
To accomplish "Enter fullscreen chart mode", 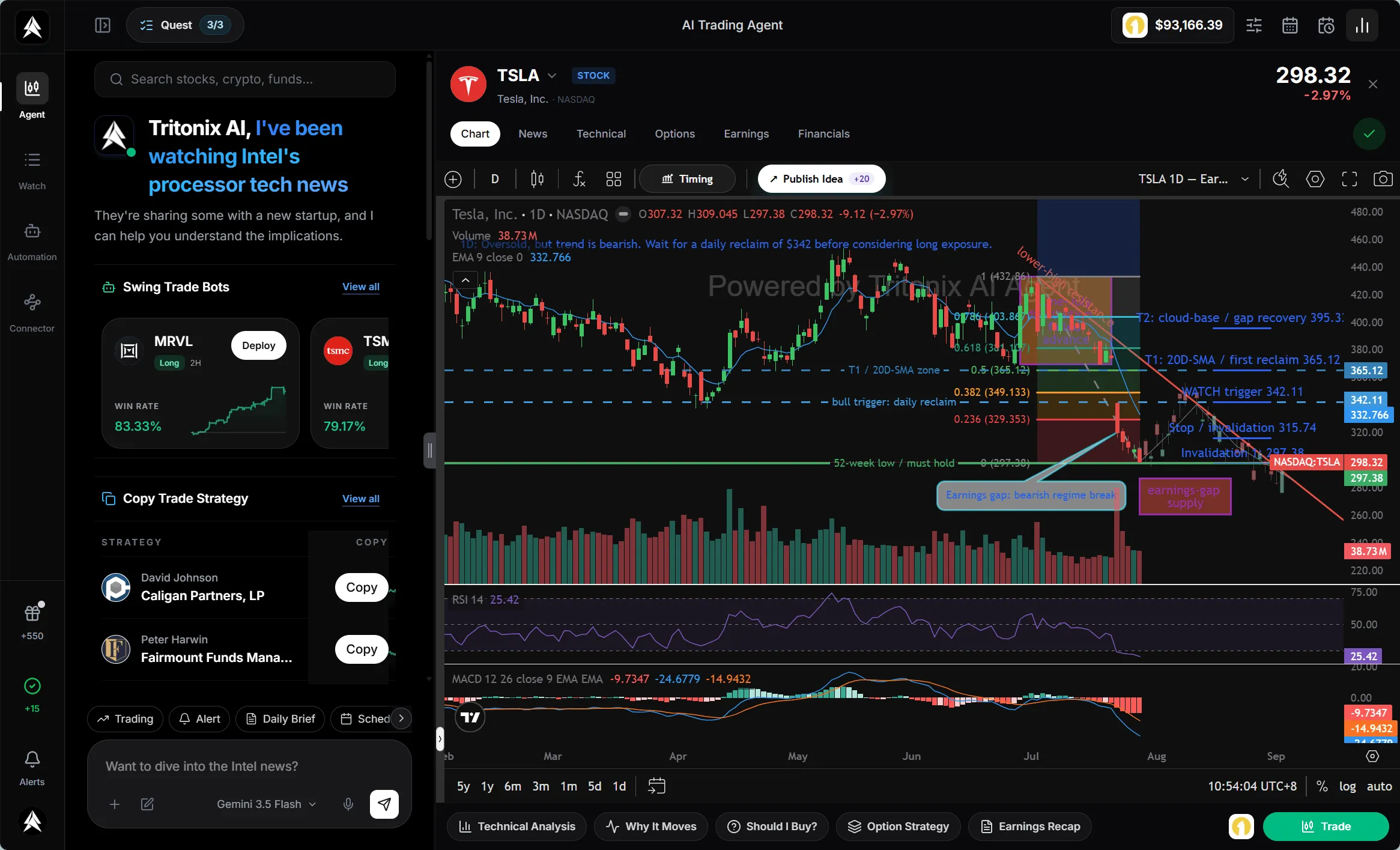I will [x=1349, y=179].
